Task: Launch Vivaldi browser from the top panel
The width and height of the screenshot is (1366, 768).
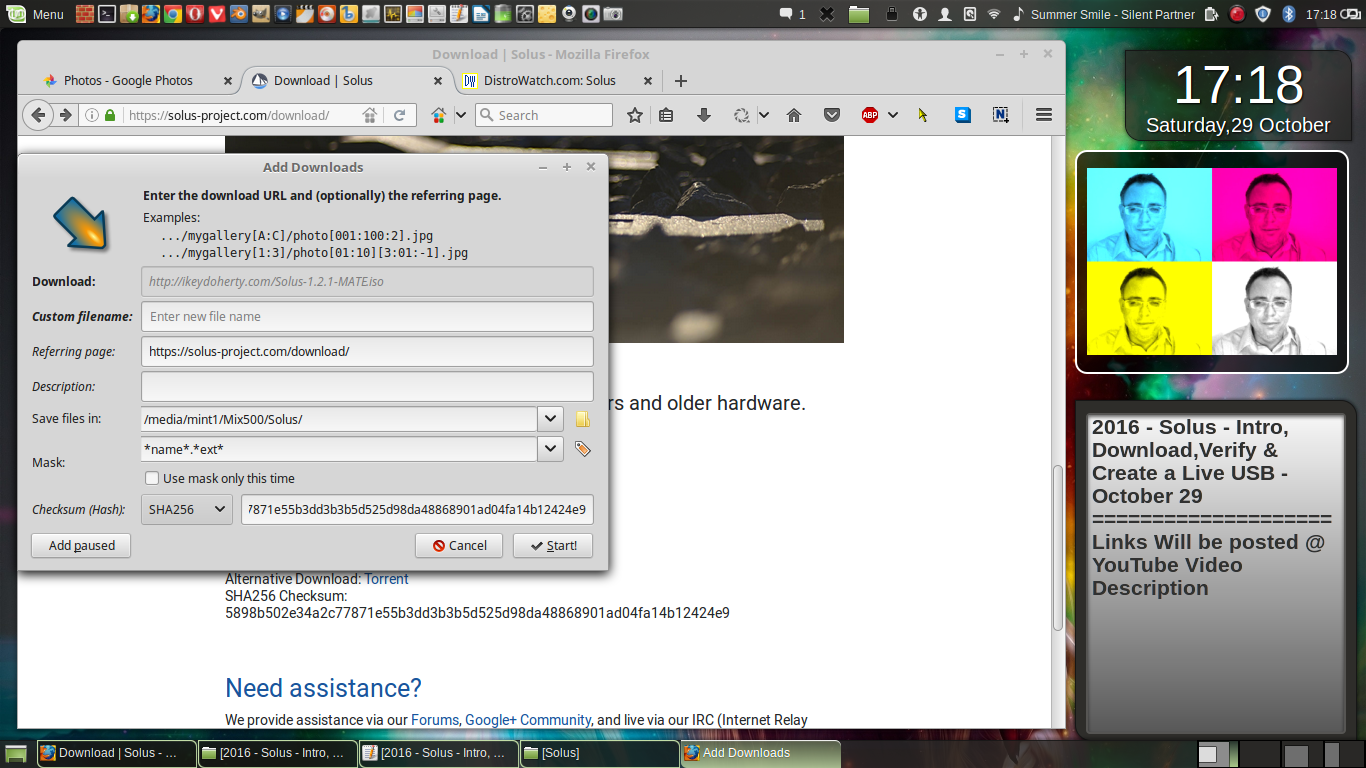Action: point(216,14)
